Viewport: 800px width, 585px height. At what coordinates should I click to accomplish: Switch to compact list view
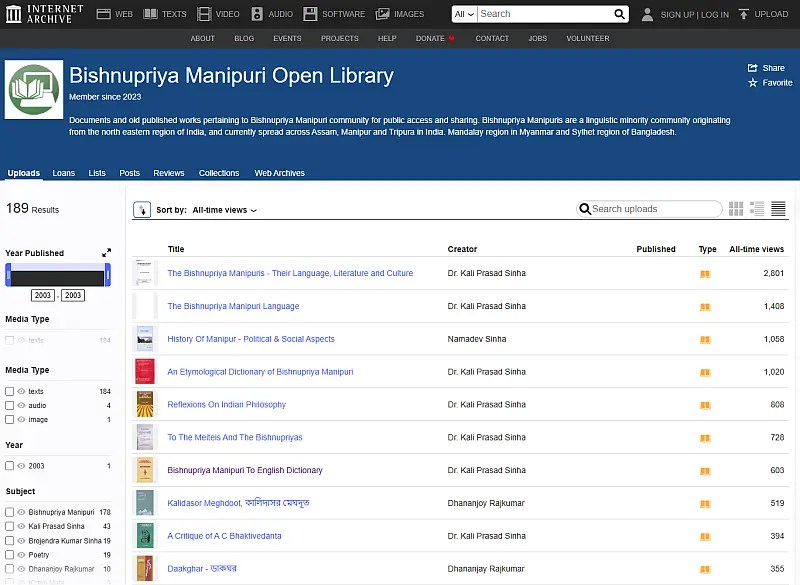778,209
